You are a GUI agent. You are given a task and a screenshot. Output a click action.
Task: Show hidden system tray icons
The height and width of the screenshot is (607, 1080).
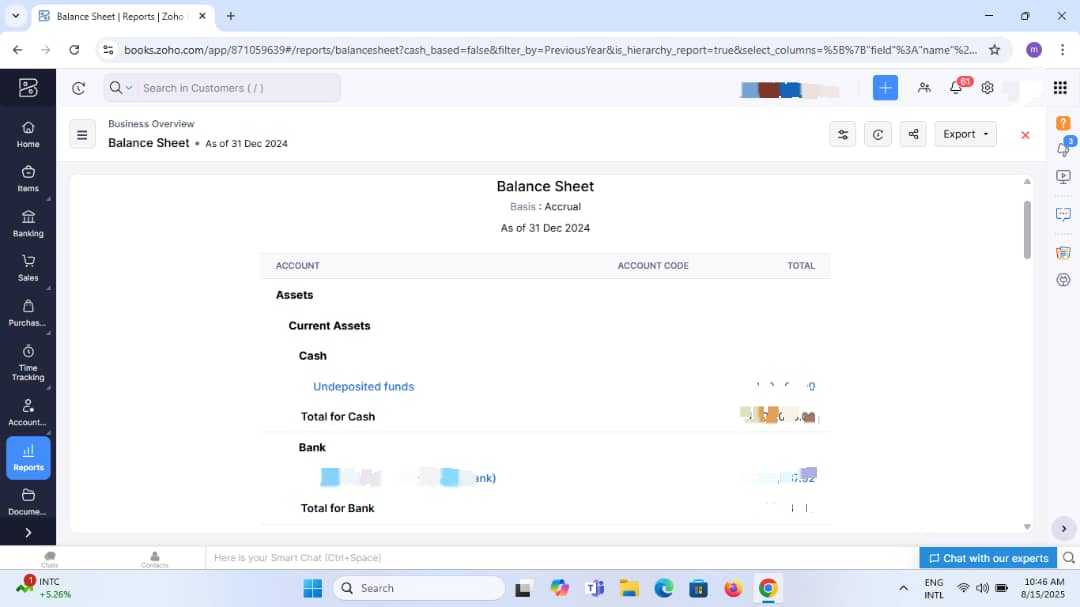(x=903, y=588)
